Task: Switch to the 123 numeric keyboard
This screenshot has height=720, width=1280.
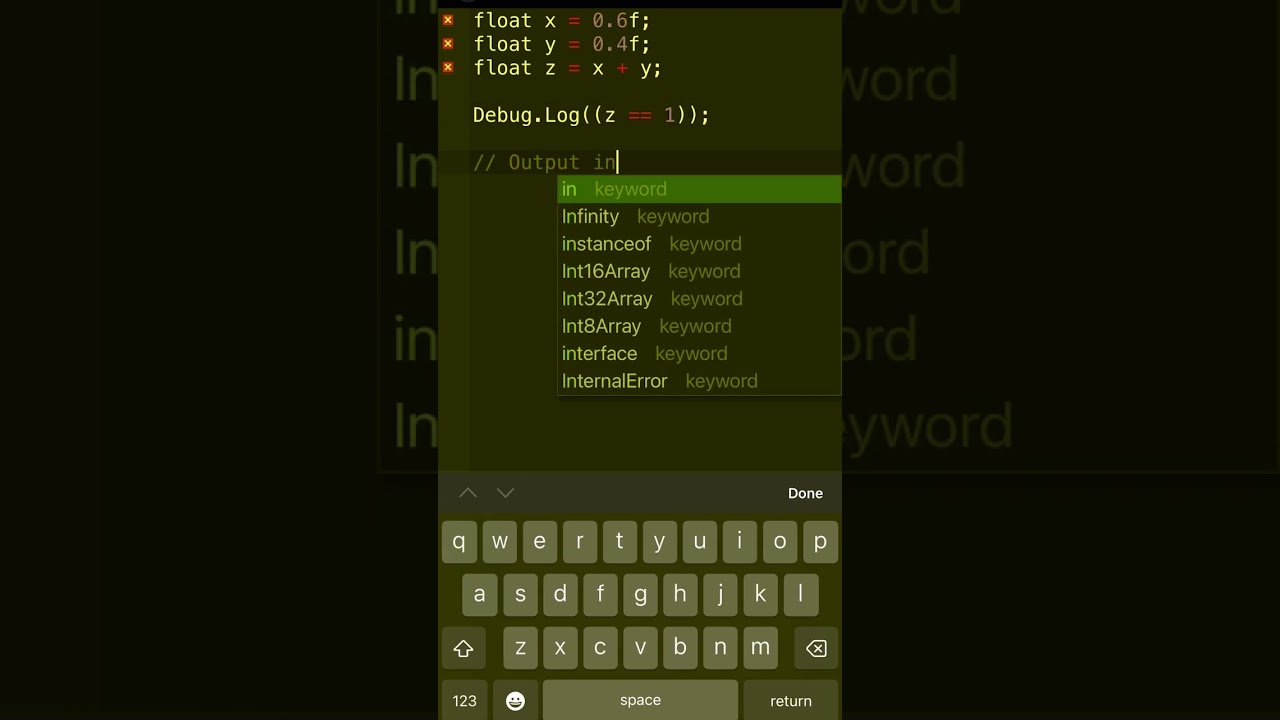Action: (x=464, y=701)
